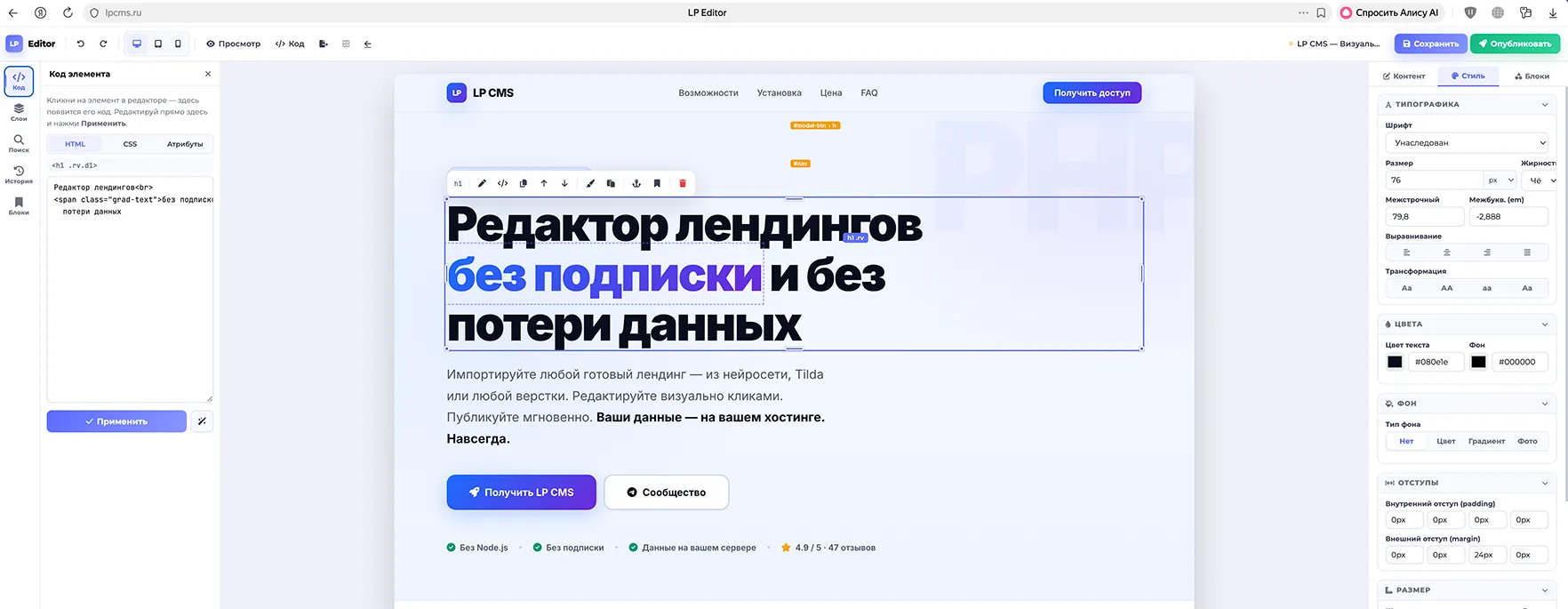This screenshot has height=609, width=1568.
Task: Click the Установка nav link
Action: (780, 92)
